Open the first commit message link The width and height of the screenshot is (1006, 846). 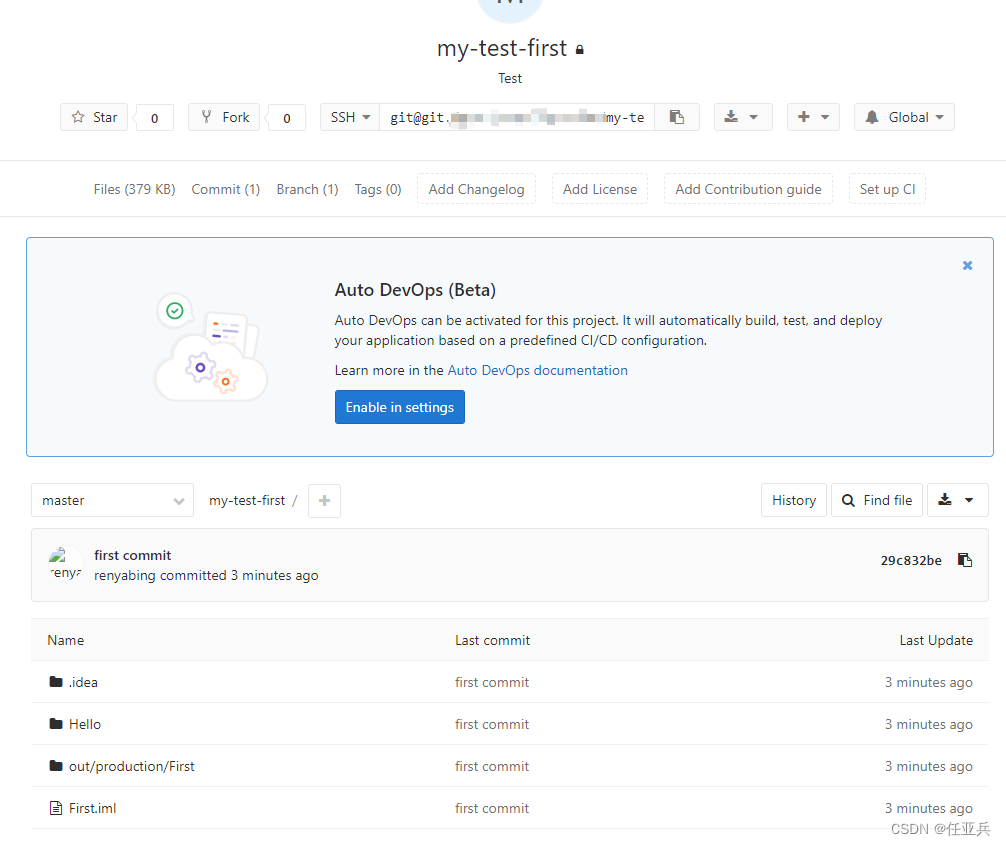(133, 555)
